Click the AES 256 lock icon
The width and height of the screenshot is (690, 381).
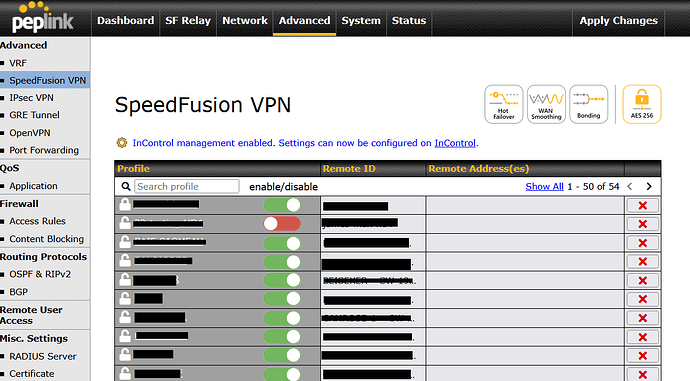(x=642, y=104)
